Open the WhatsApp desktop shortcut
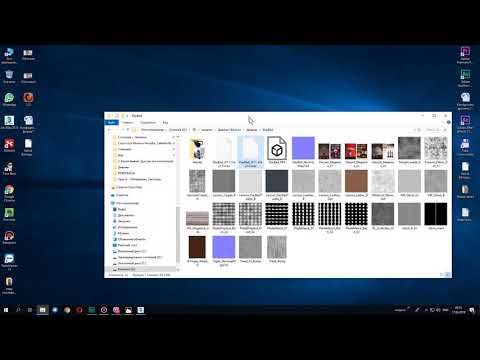This screenshot has height=360, width=480. tap(9, 98)
